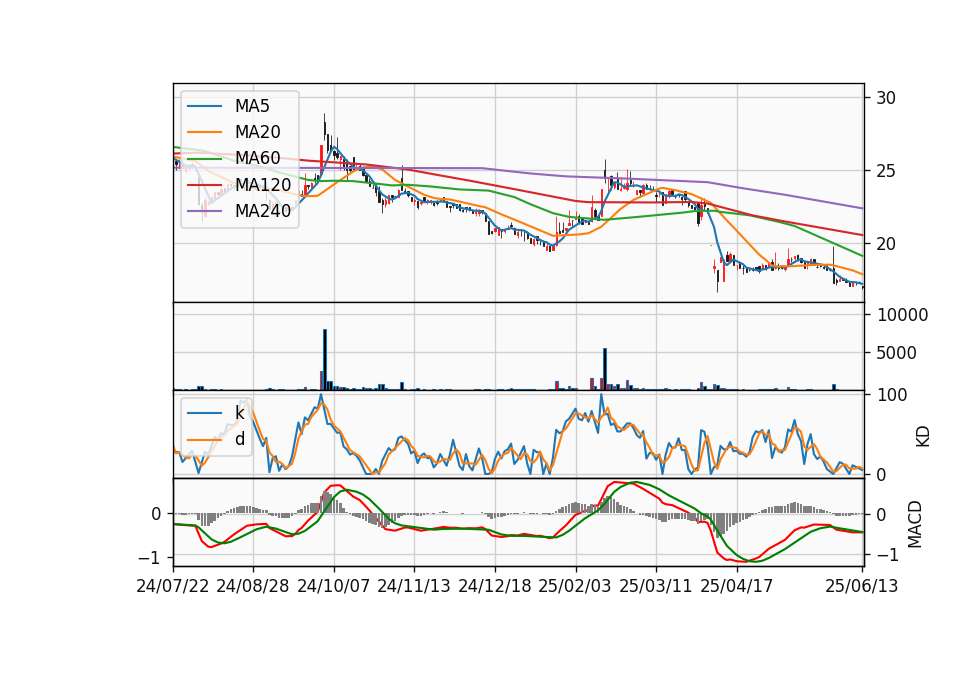Click the 25/04/17 date label
Screen dimensions: 960x690
[737, 586]
